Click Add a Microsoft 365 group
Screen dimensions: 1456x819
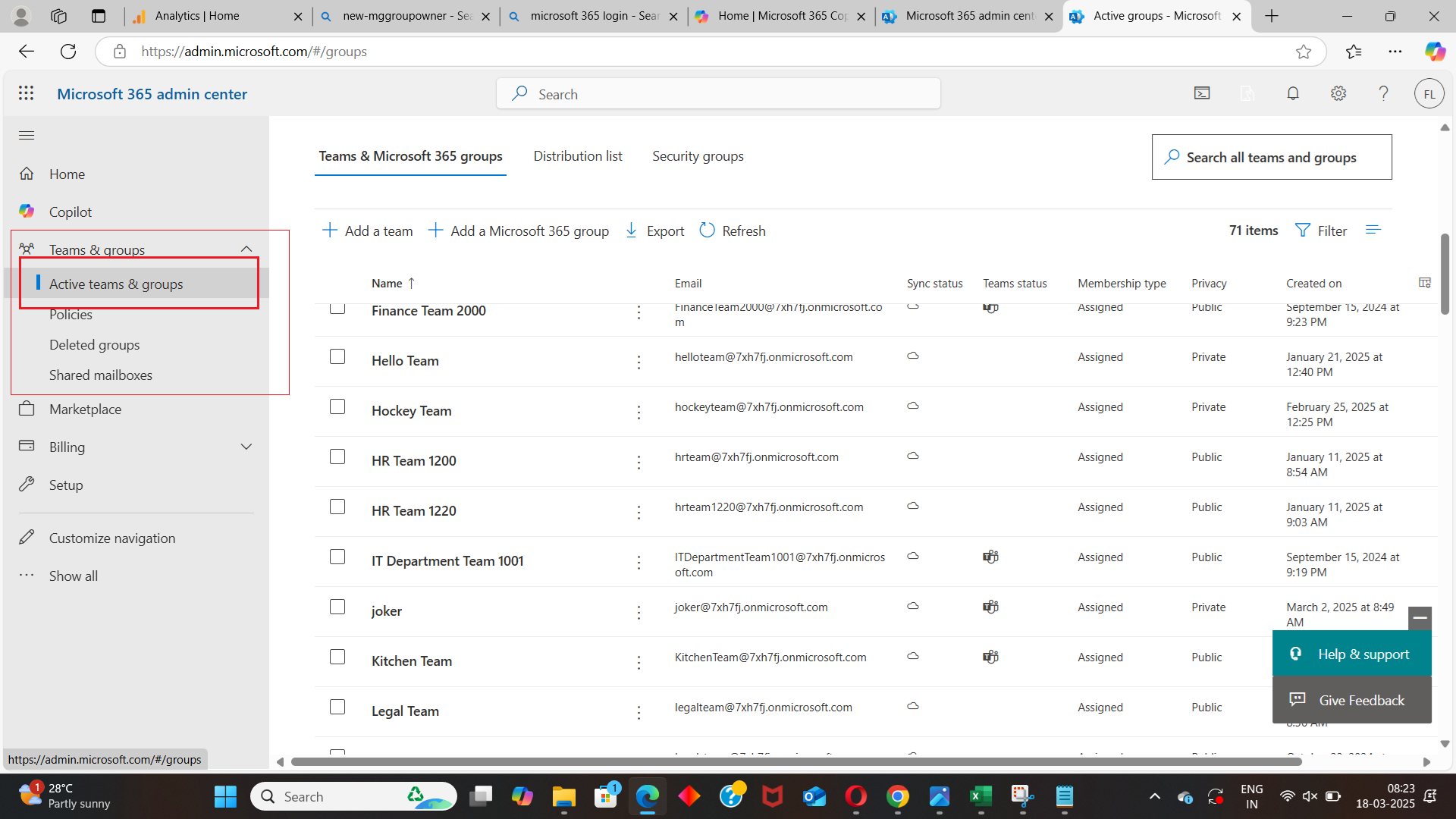(519, 231)
